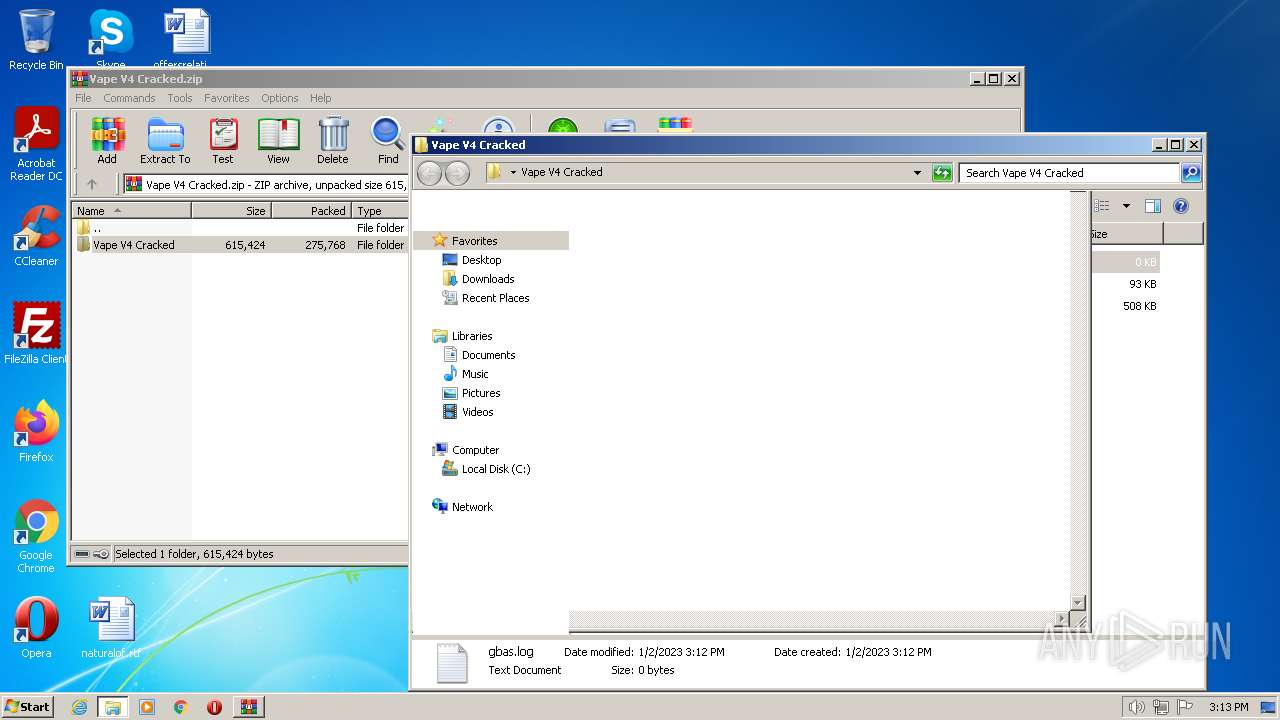The height and width of the screenshot is (720, 1280).
Task: Refresh the Vape V4 Cracked folder
Action: (x=942, y=173)
